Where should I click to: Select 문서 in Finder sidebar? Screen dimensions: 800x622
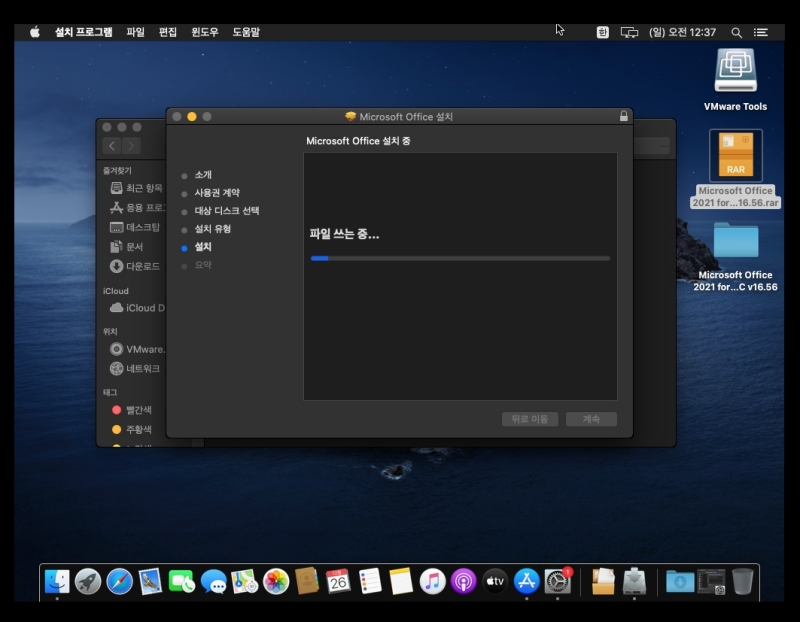127,247
